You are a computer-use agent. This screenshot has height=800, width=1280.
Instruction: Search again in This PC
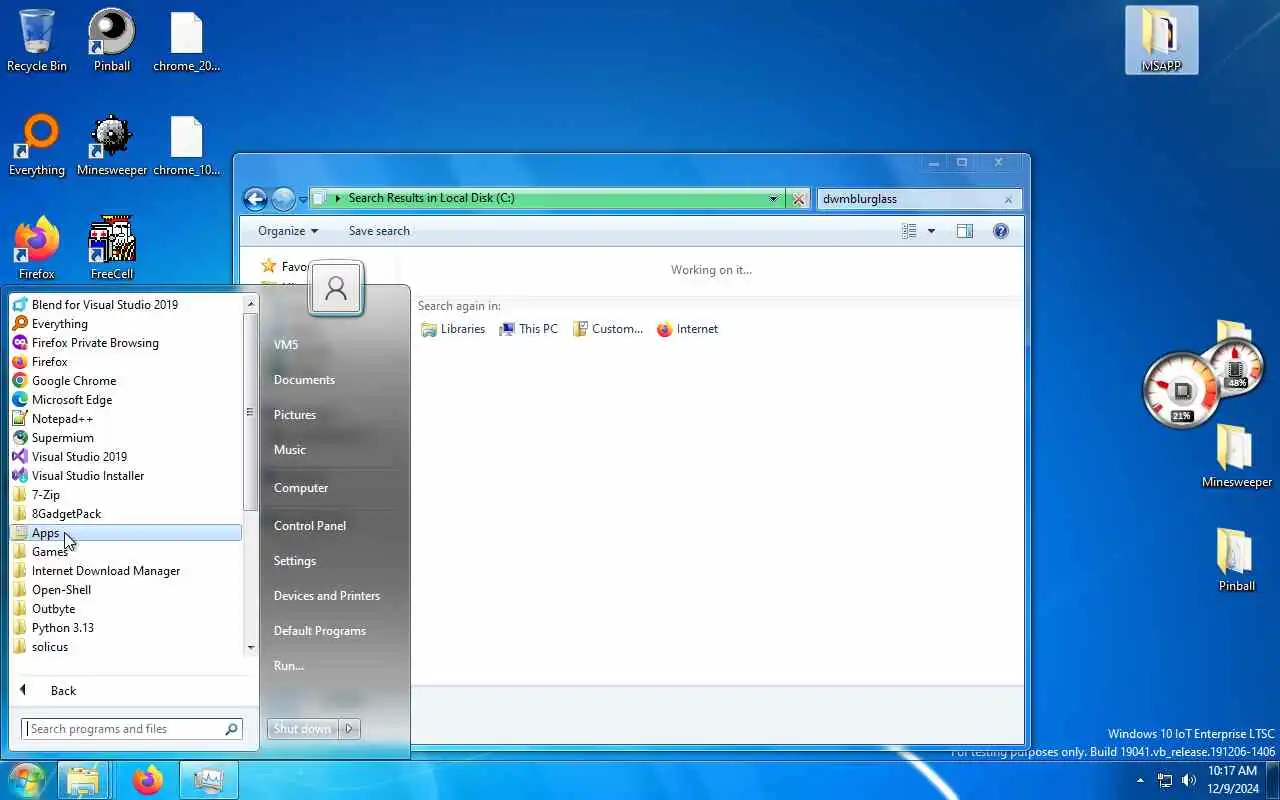click(x=529, y=329)
